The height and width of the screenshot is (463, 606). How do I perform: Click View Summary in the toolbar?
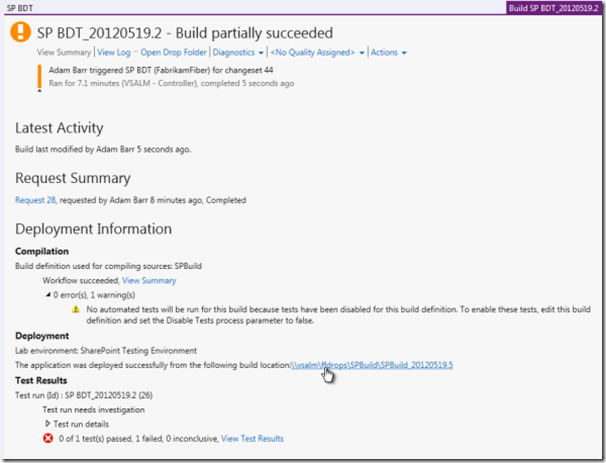pos(64,52)
